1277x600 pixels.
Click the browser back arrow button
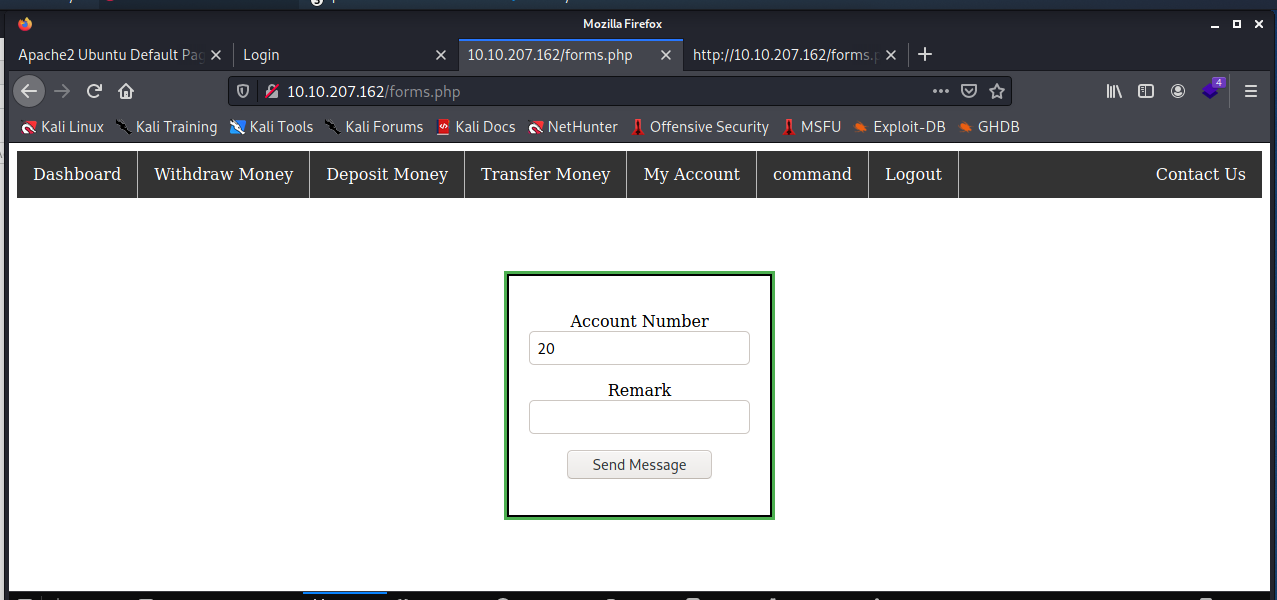pos(29,91)
